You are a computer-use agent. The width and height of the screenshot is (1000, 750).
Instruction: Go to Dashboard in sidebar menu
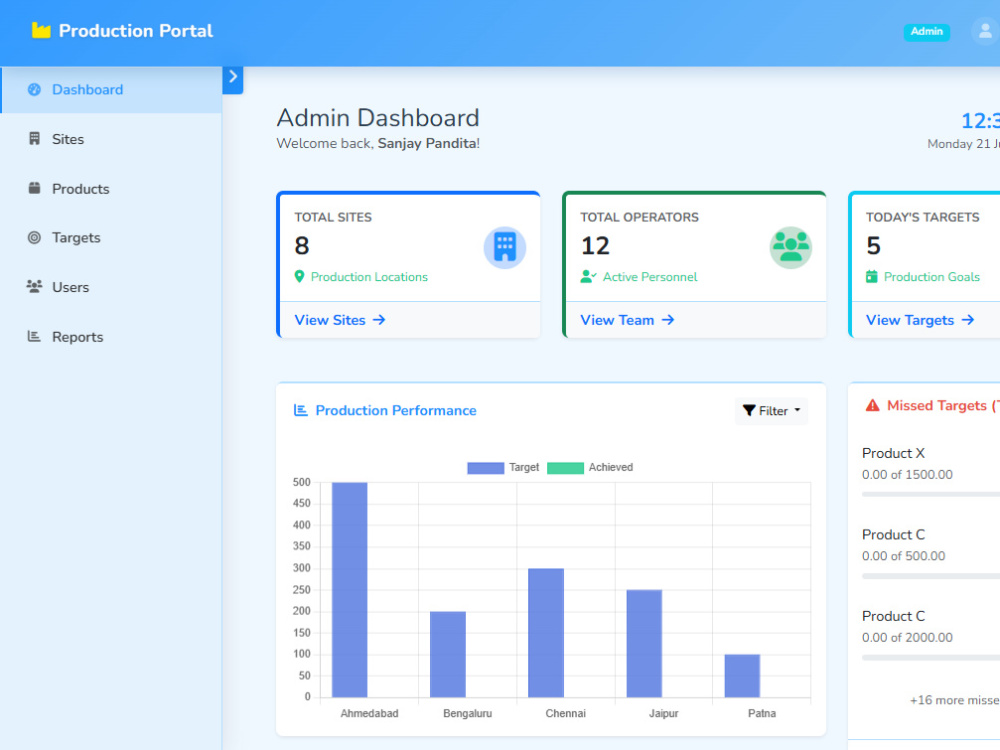pos(111,90)
